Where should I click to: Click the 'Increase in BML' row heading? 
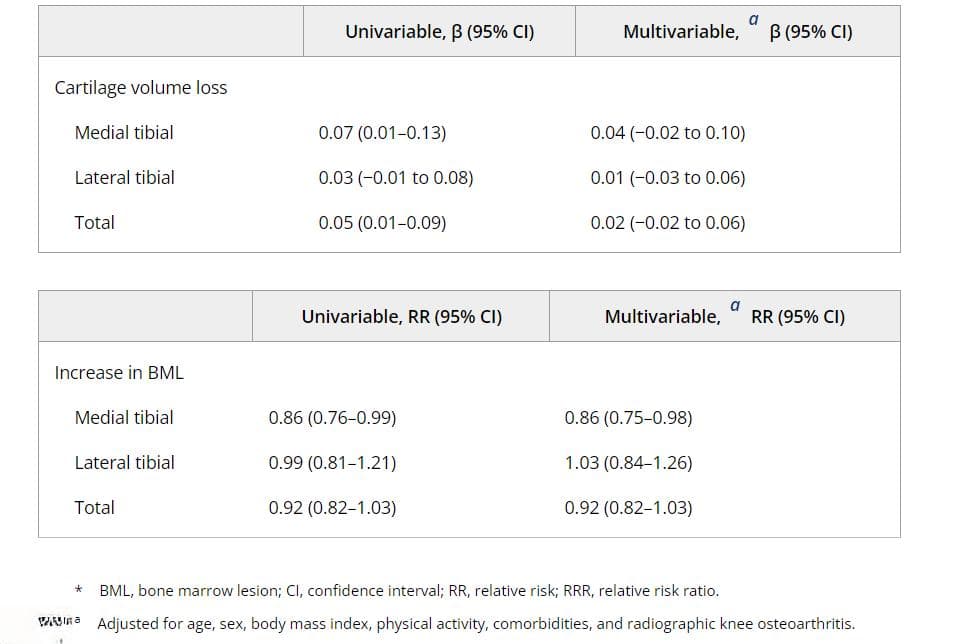pos(119,373)
